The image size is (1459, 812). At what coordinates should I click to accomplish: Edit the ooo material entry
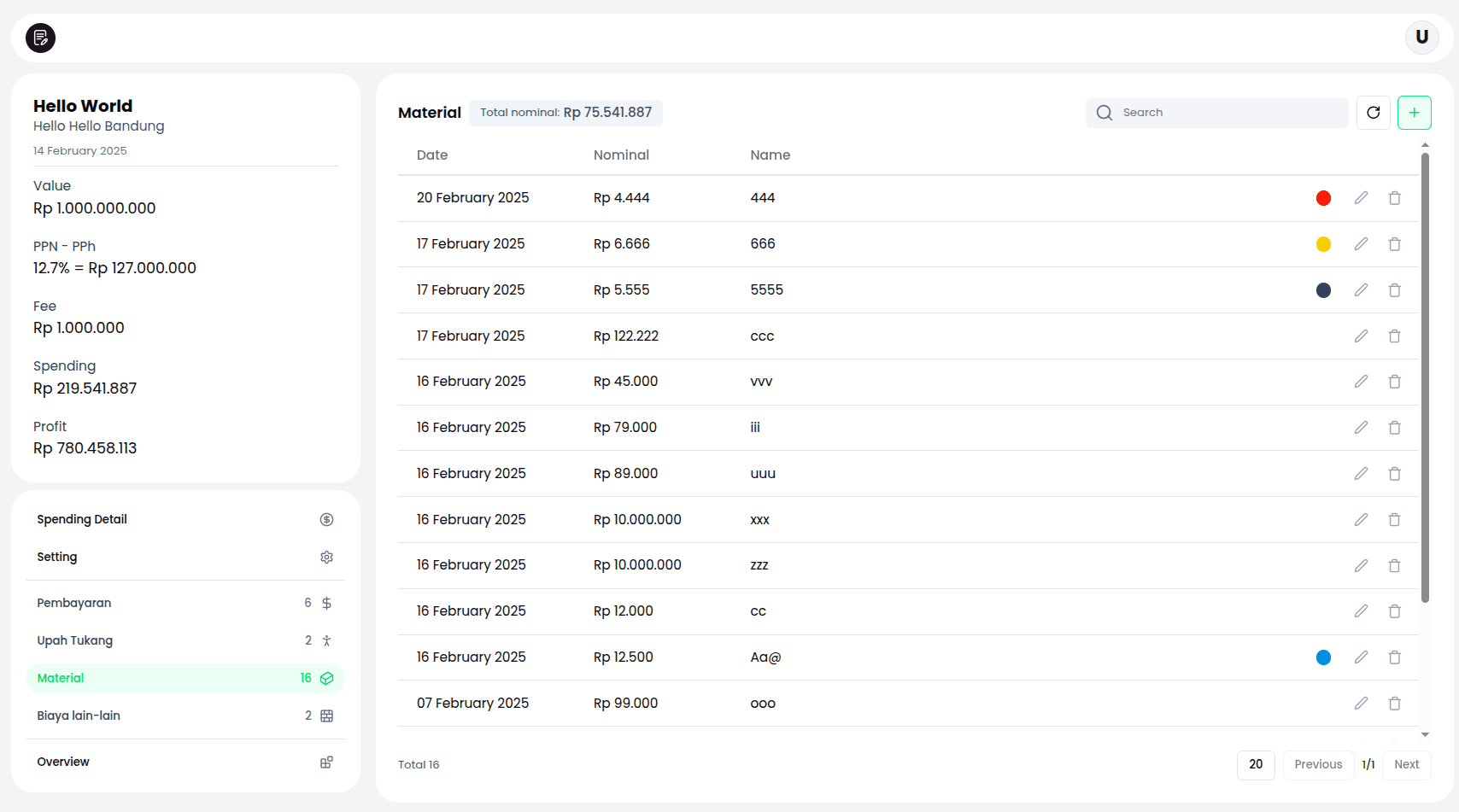click(1361, 704)
